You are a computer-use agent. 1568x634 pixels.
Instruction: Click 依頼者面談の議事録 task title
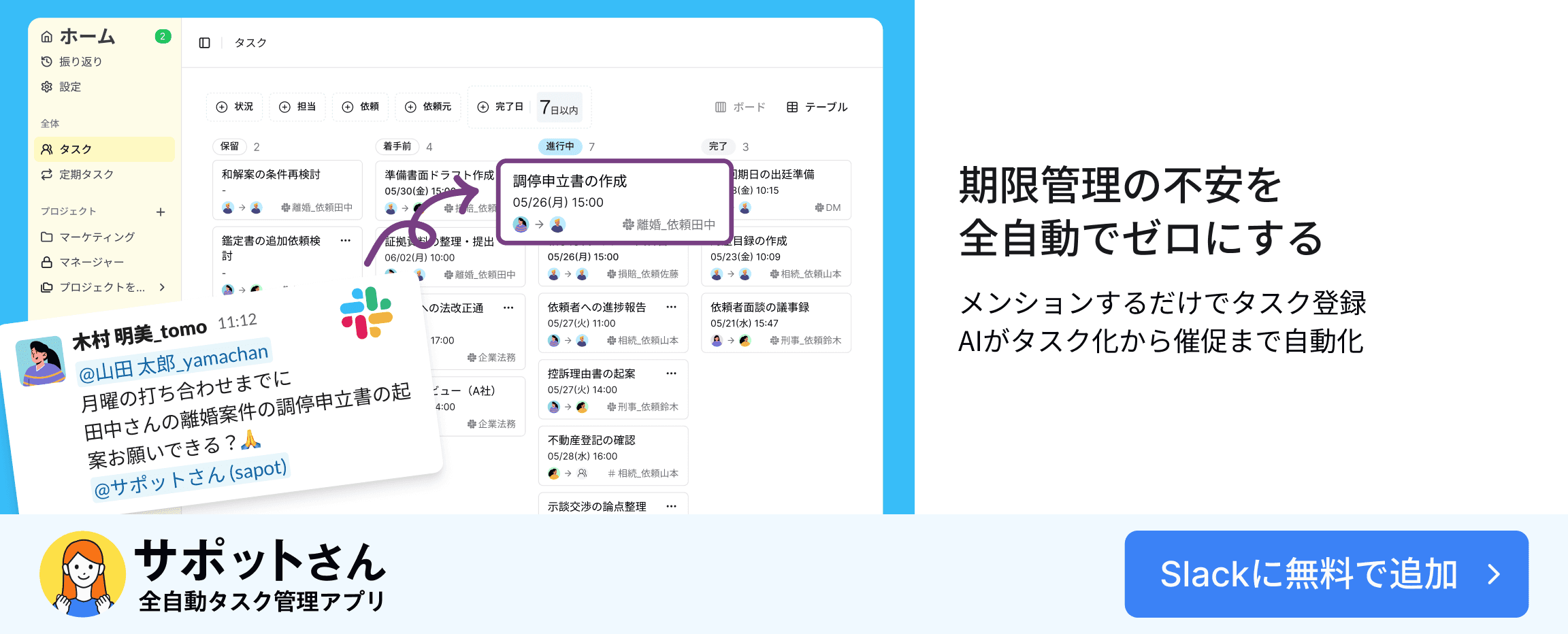pyautogui.click(x=760, y=307)
